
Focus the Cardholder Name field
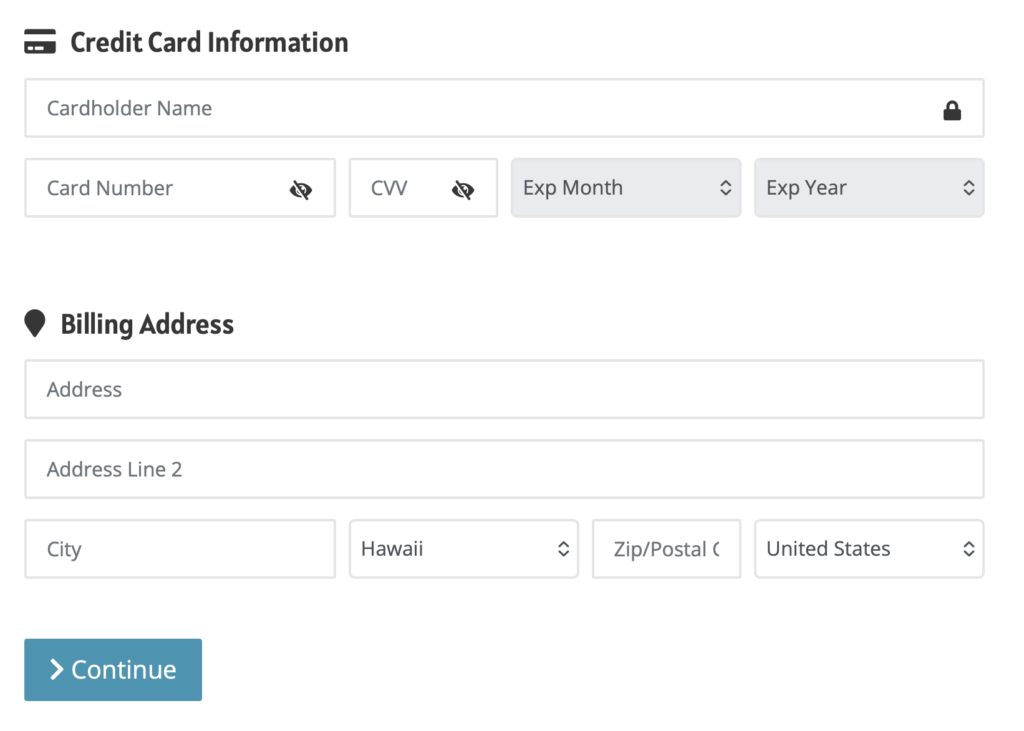pos(504,108)
